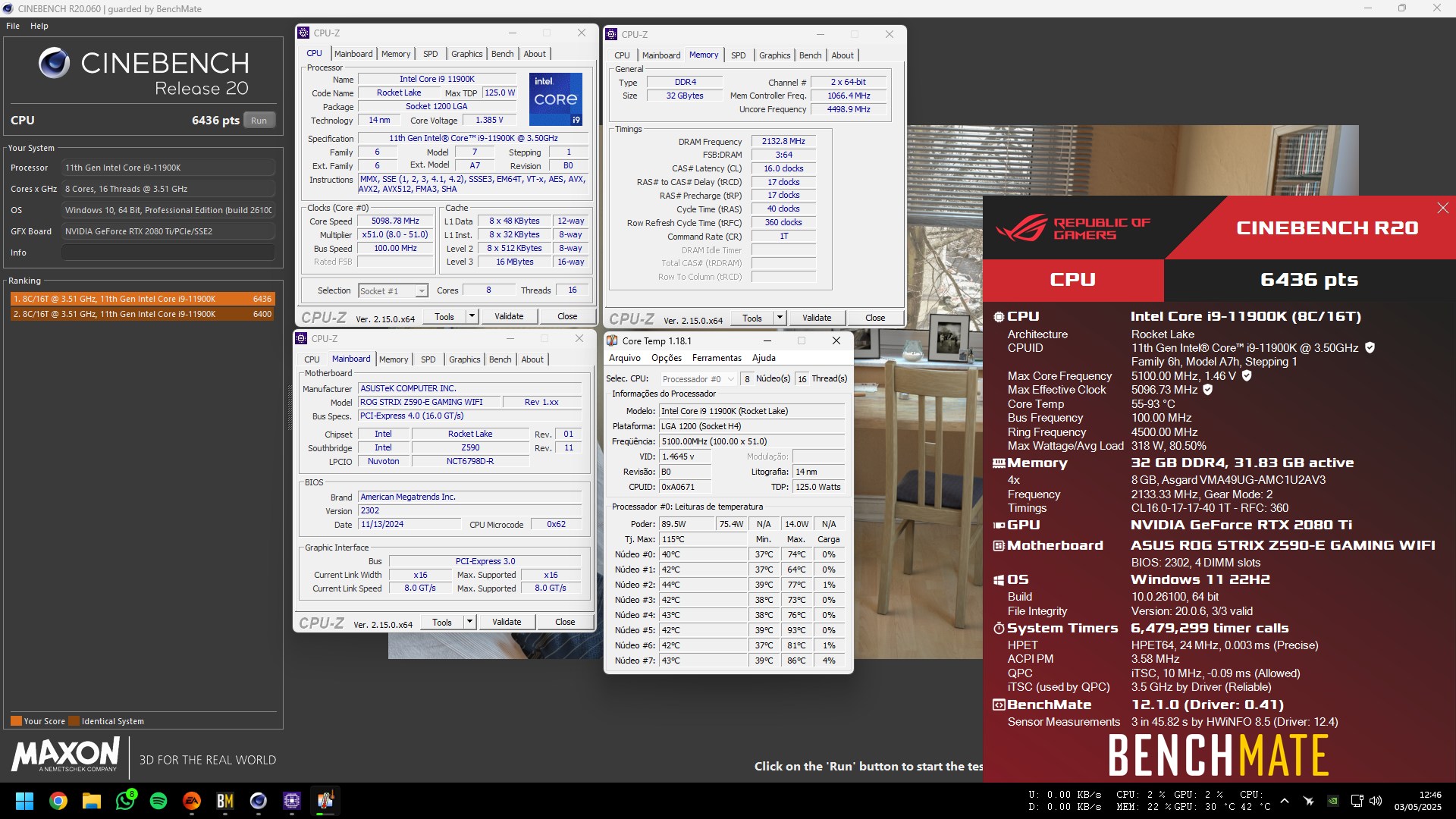The width and height of the screenshot is (1456, 819).
Task: Select ranking entry with score 6436
Action: coord(143,299)
